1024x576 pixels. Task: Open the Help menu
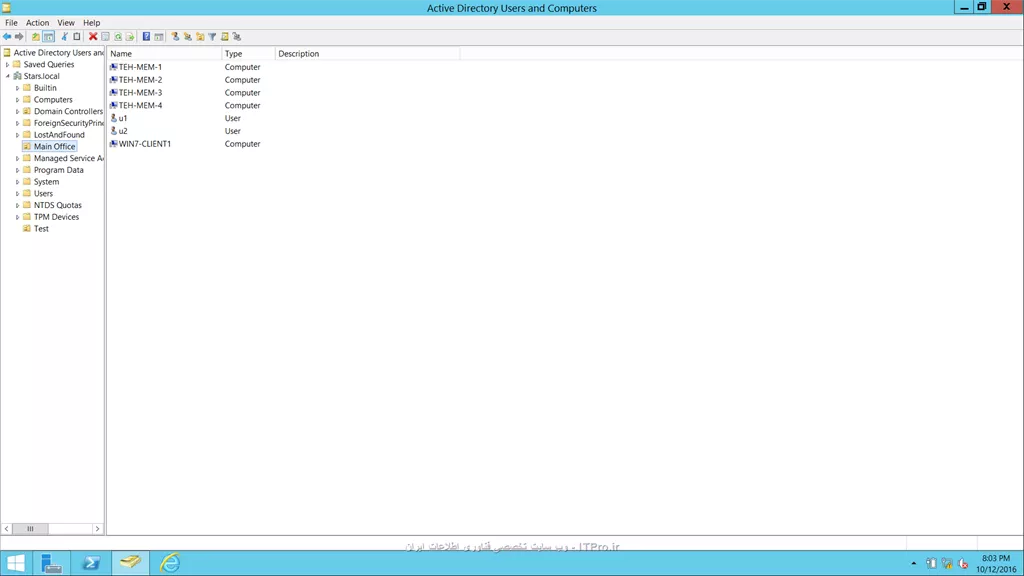click(91, 23)
